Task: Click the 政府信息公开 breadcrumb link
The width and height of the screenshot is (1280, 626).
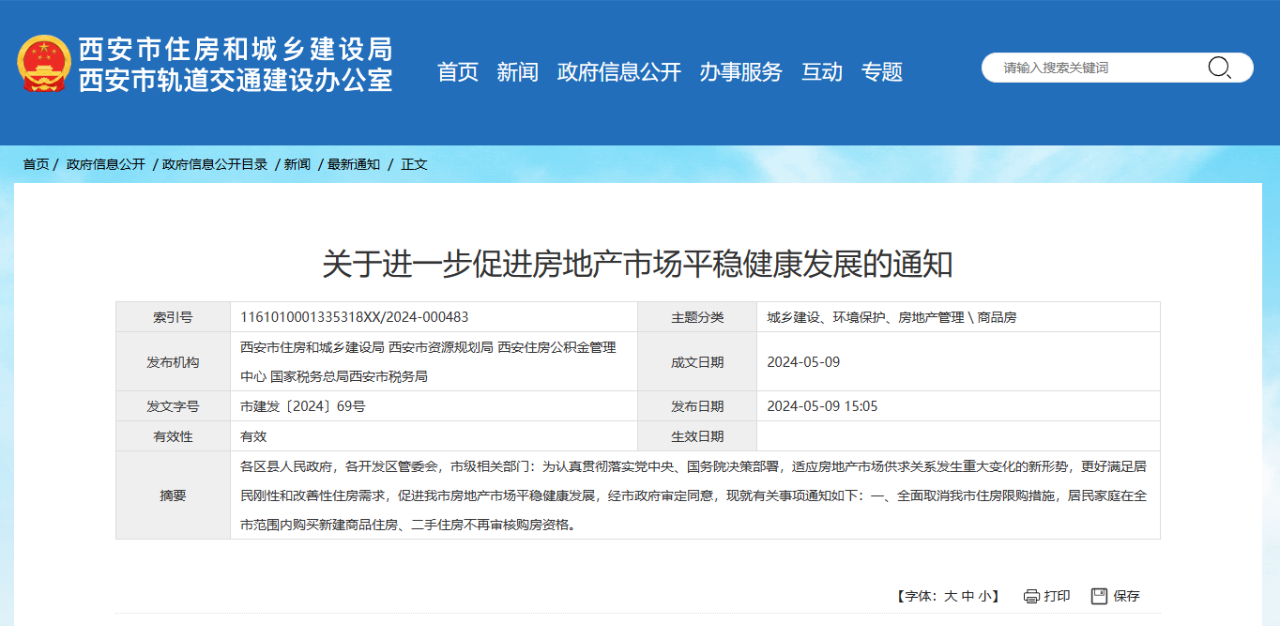Action: click(106, 164)
